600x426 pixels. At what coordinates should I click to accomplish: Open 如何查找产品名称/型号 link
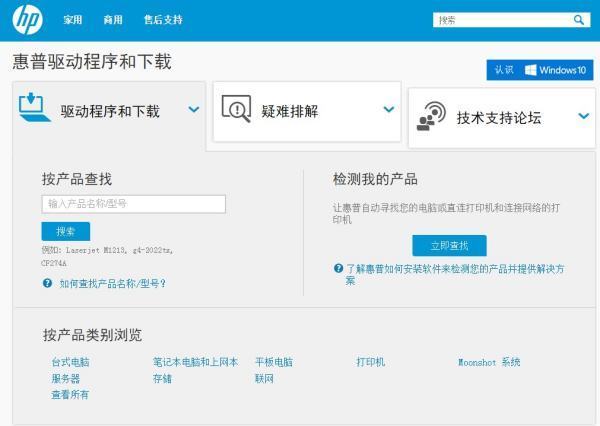(x=113, y=284)
